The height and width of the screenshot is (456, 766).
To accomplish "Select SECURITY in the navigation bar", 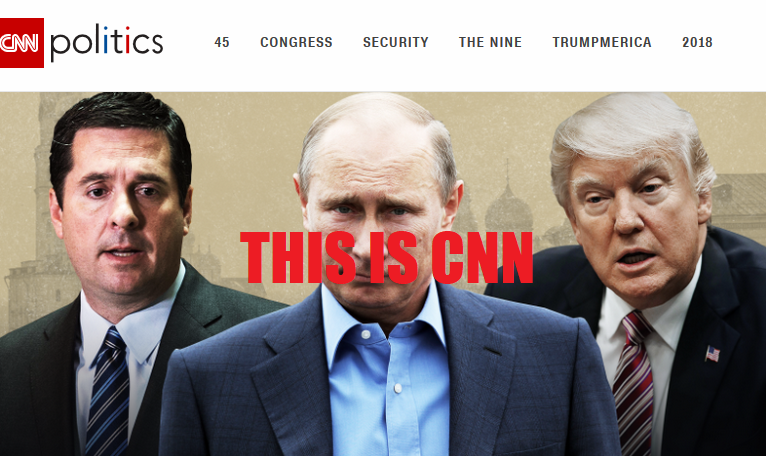I will point(396,43).
